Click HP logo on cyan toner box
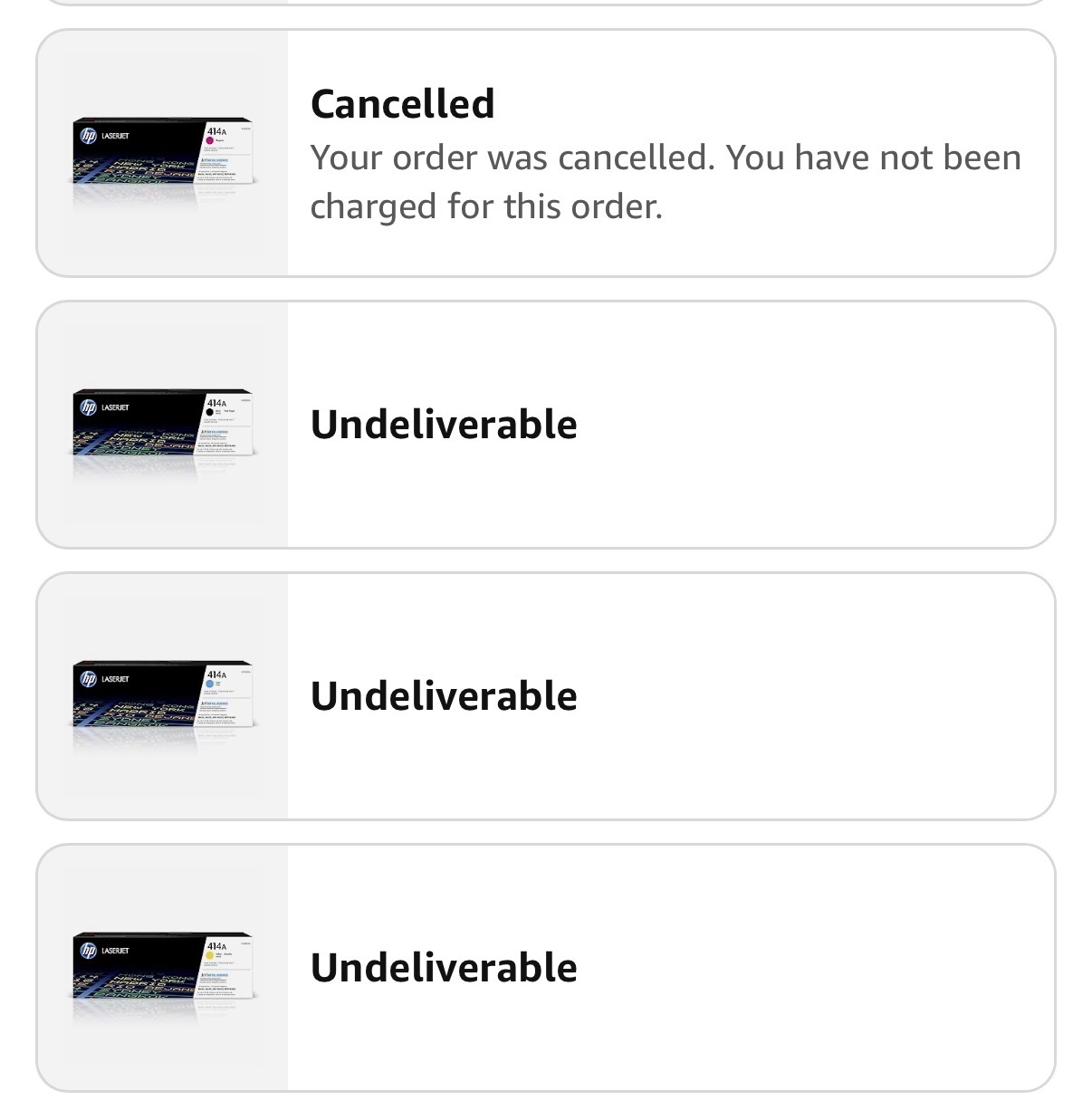This screenshot has width=1092, height=1110. tap(88, 679)
